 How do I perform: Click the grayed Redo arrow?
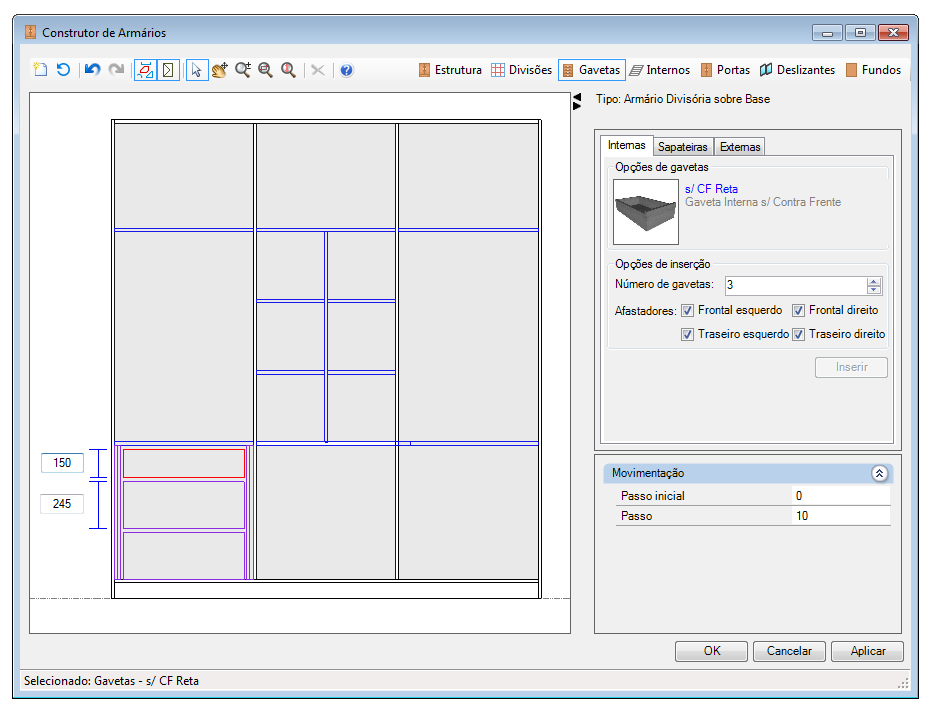pyautogui.click(x=116, y=70)
